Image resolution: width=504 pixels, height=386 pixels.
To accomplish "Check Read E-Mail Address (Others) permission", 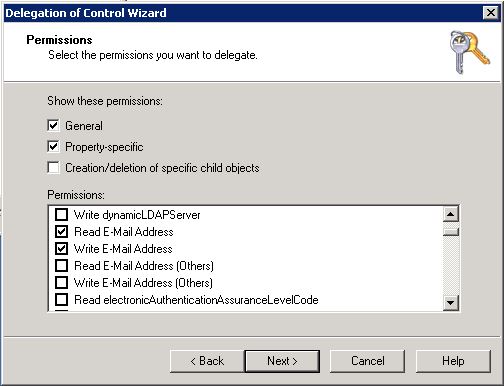I will coord(61,266).
